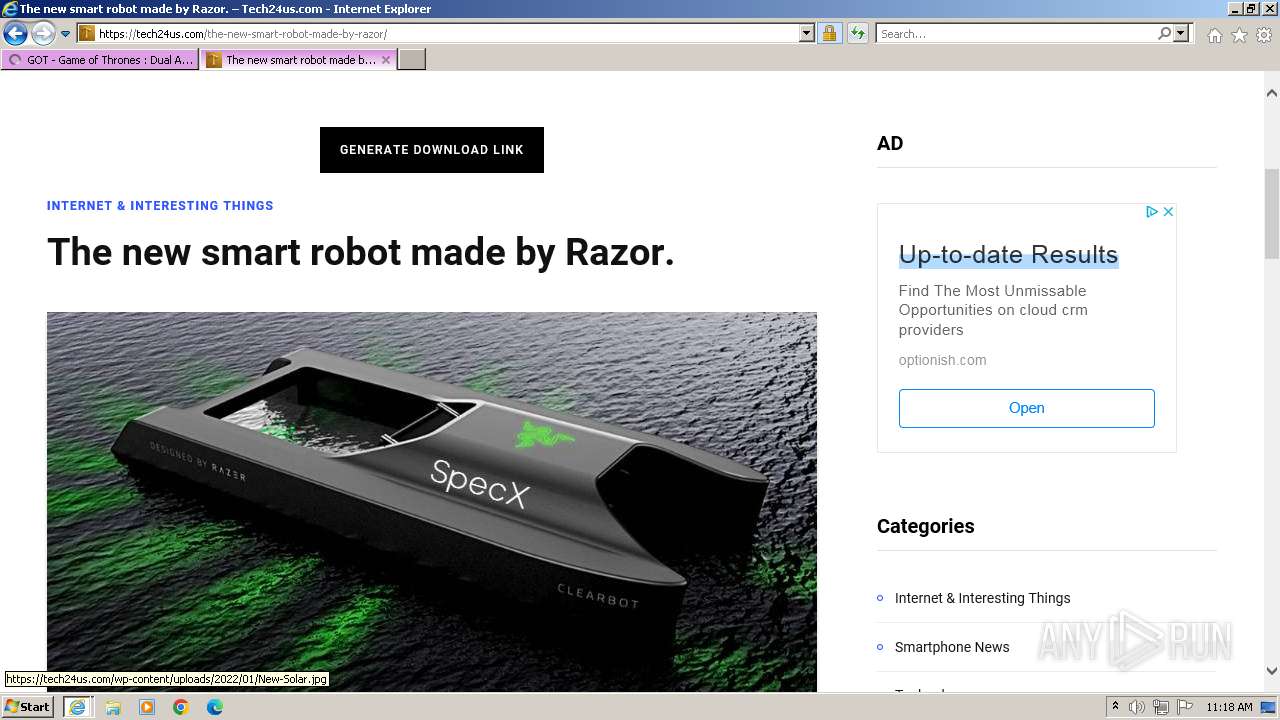
Task: Open the Windows Start menu
Action: pos(27,707)
